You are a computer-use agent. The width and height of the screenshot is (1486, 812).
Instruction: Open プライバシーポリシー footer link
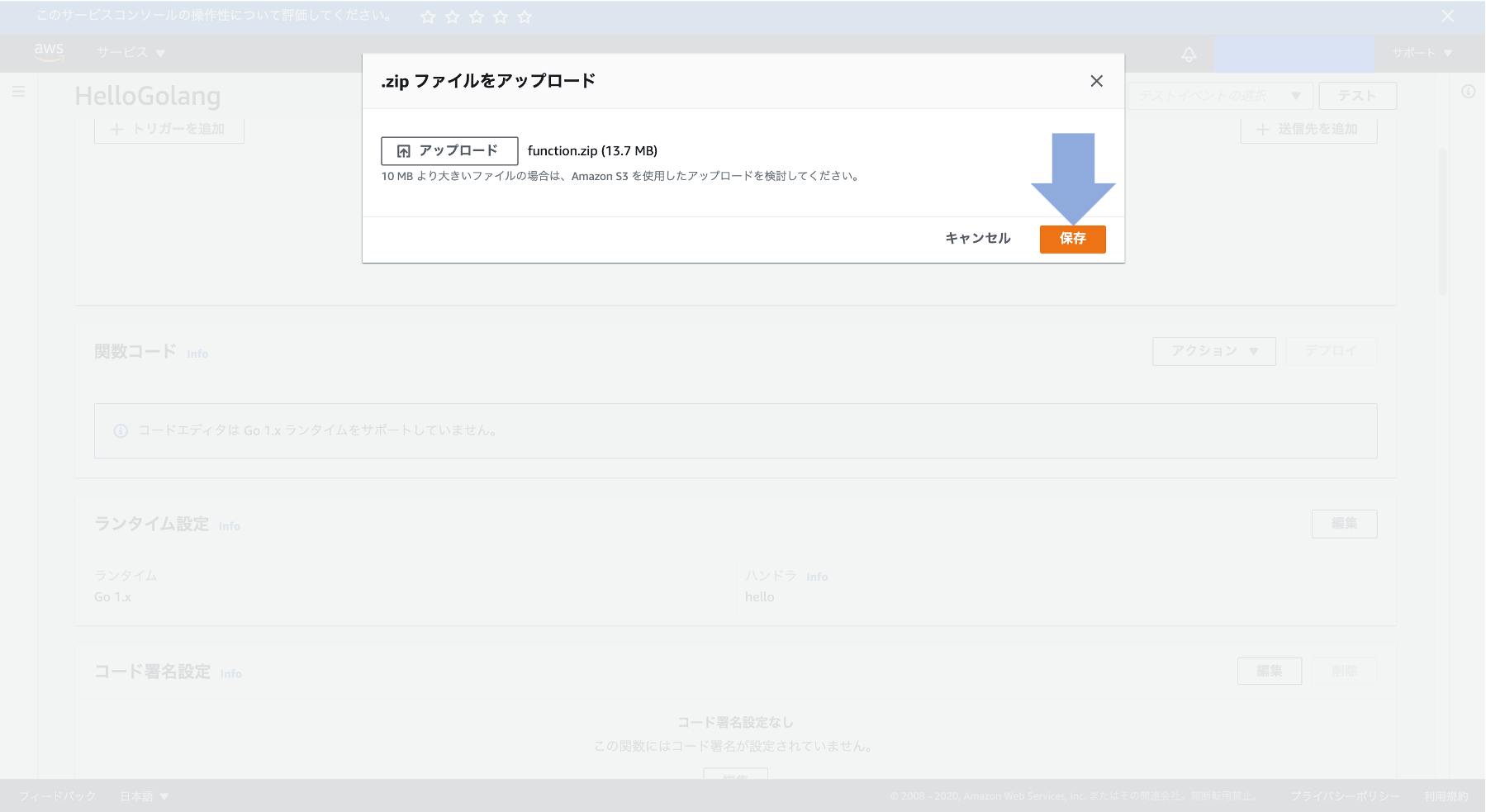[1345, 796]
